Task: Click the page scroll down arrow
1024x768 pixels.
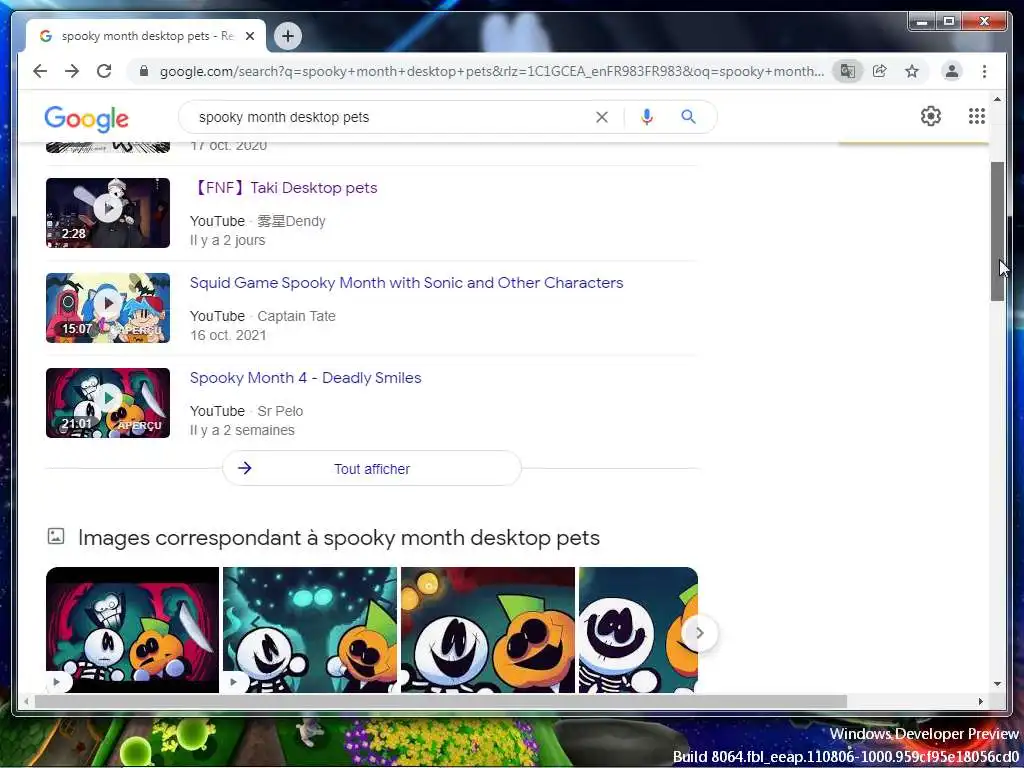Action: pyautogui.click(x=997, y=684)
